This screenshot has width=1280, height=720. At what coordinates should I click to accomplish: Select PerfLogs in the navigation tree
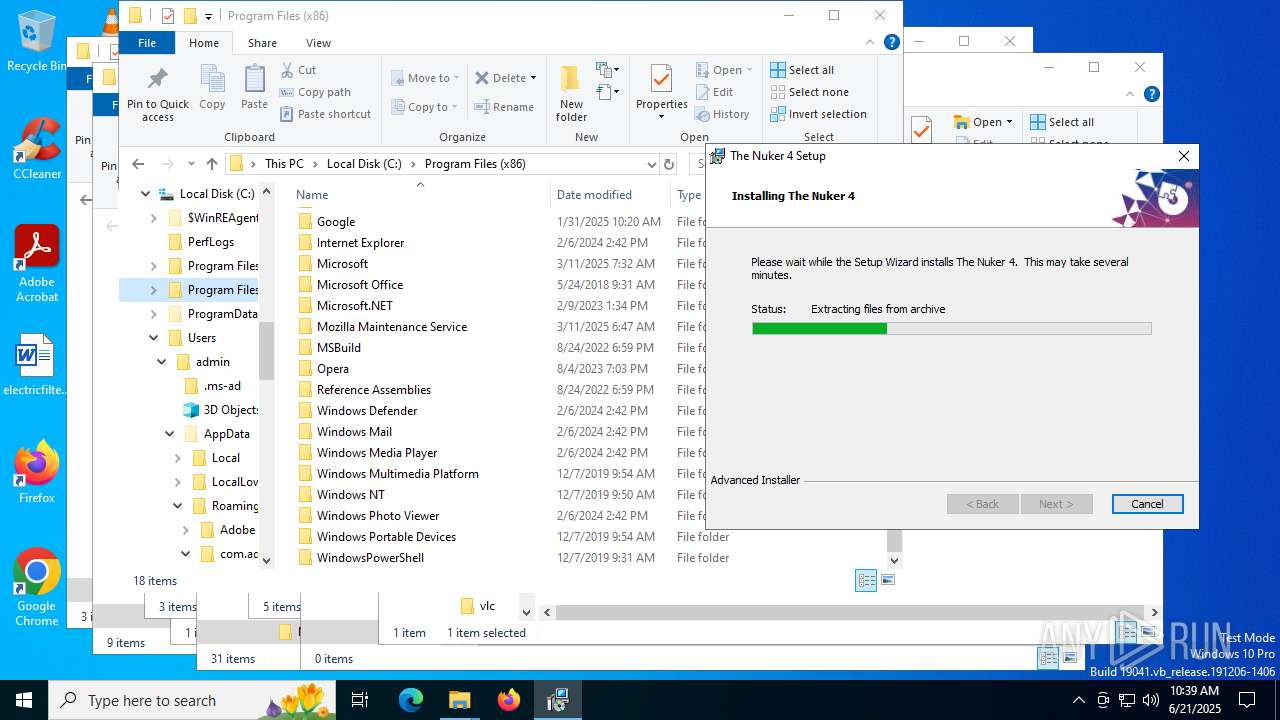[210, 242]
